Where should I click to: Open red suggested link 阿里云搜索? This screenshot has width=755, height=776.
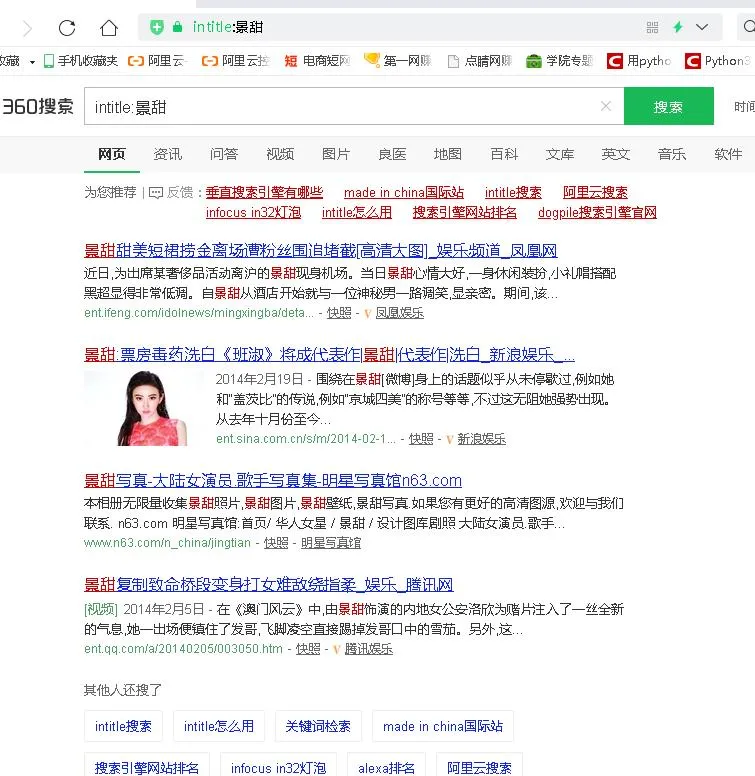(595, 192)
